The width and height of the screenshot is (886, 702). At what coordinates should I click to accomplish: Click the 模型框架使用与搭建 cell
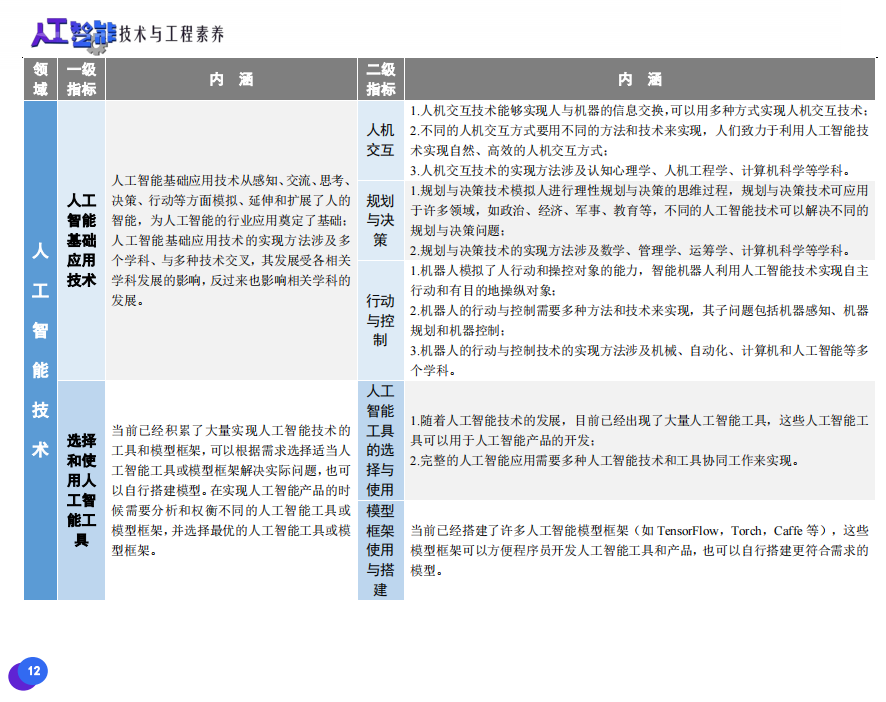(380, 550)
